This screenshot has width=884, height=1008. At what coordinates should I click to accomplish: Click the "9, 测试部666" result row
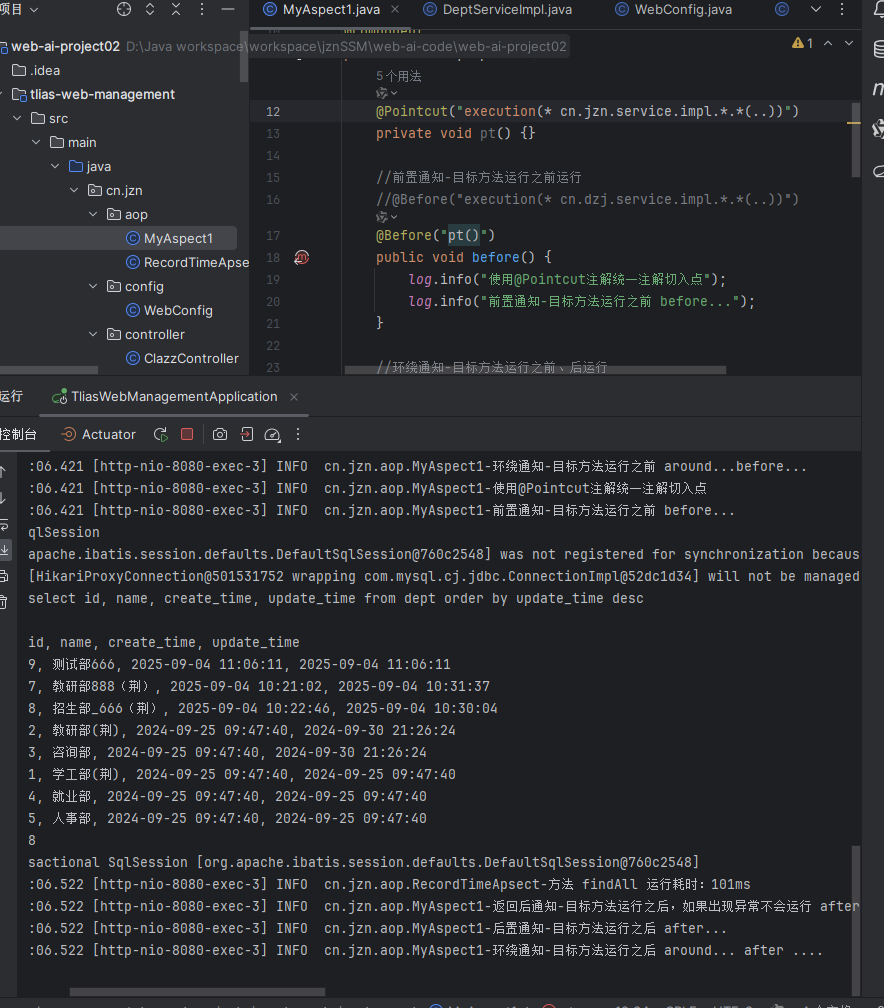[239, 664]
